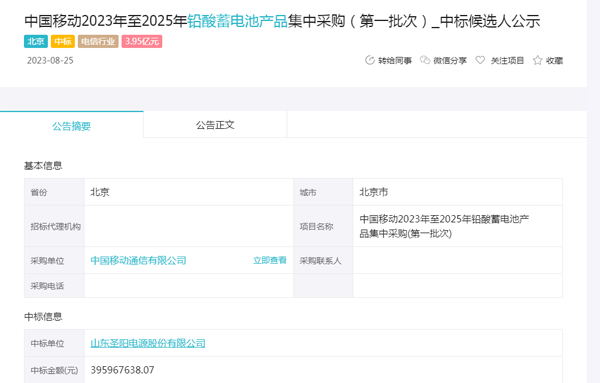The image size is (600, 383).
Task: Click the 中标信息 section heading
Action: click(x=43, y=317)
